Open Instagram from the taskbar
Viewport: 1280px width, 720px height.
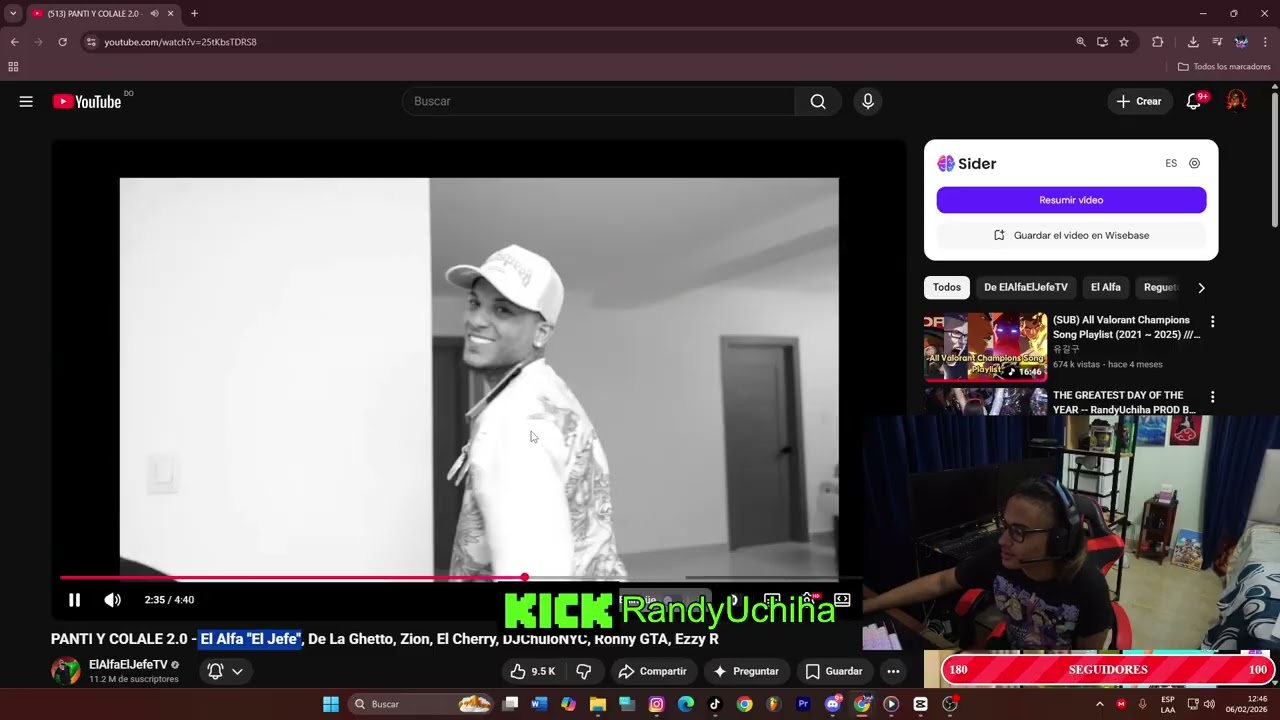pyautogui.click(x=656, y=704)
